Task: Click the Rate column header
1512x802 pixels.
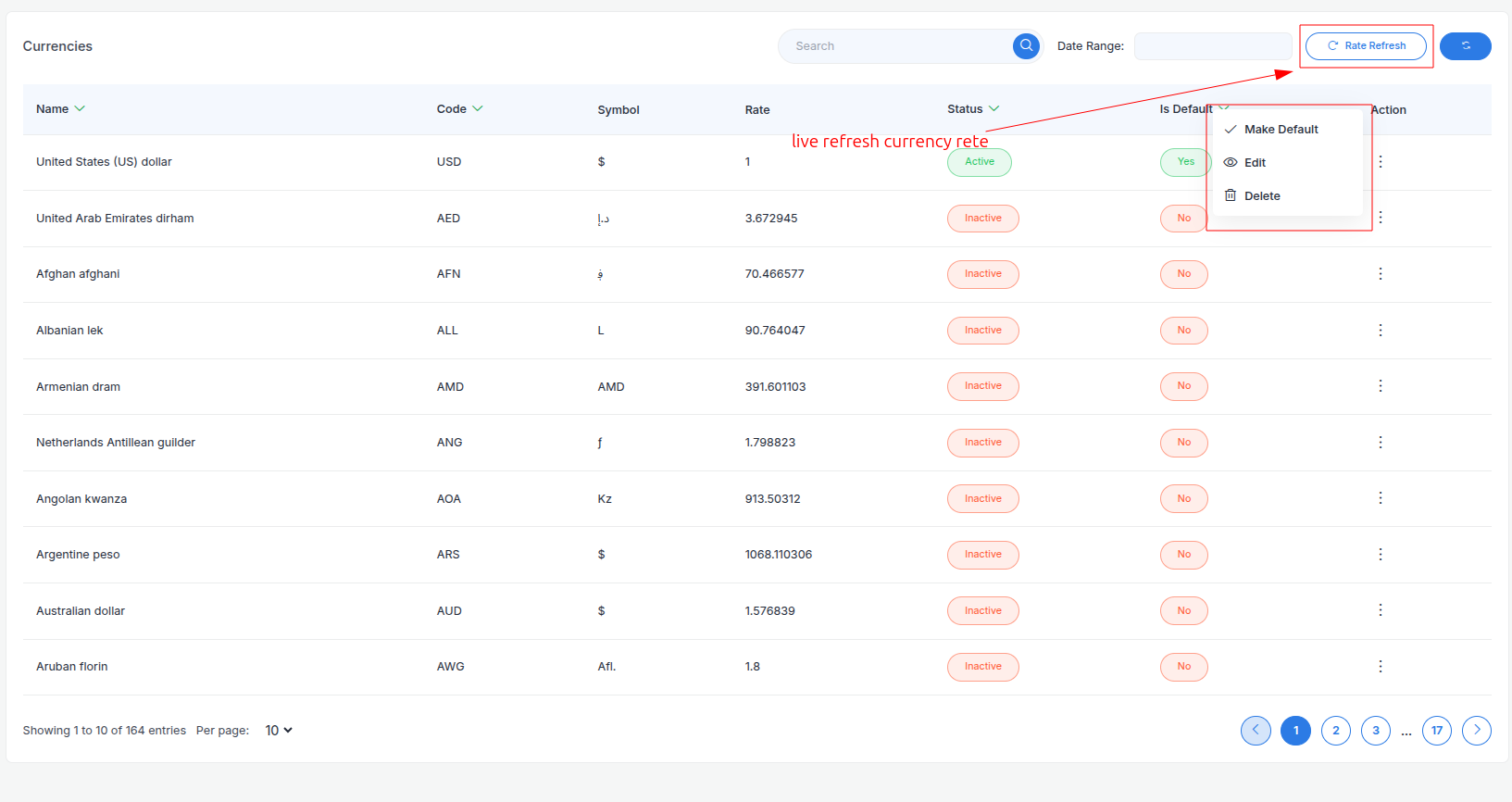Action: (x=757, y=109)
